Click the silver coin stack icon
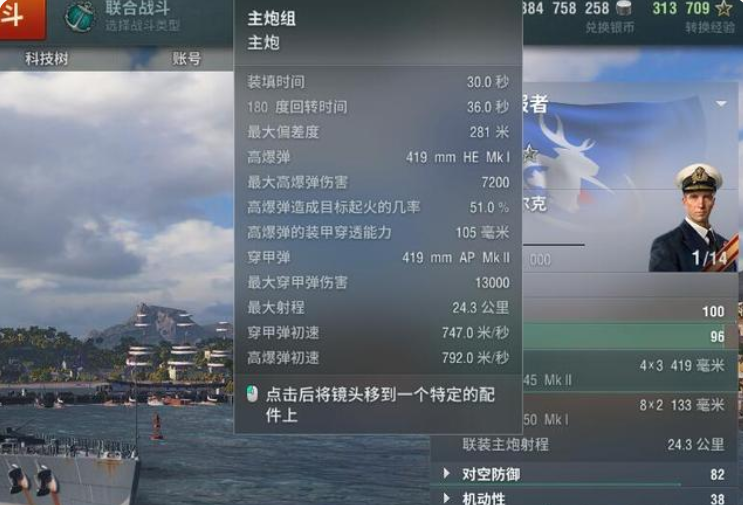Screen dimensions: 743x505 pos(624,8)
